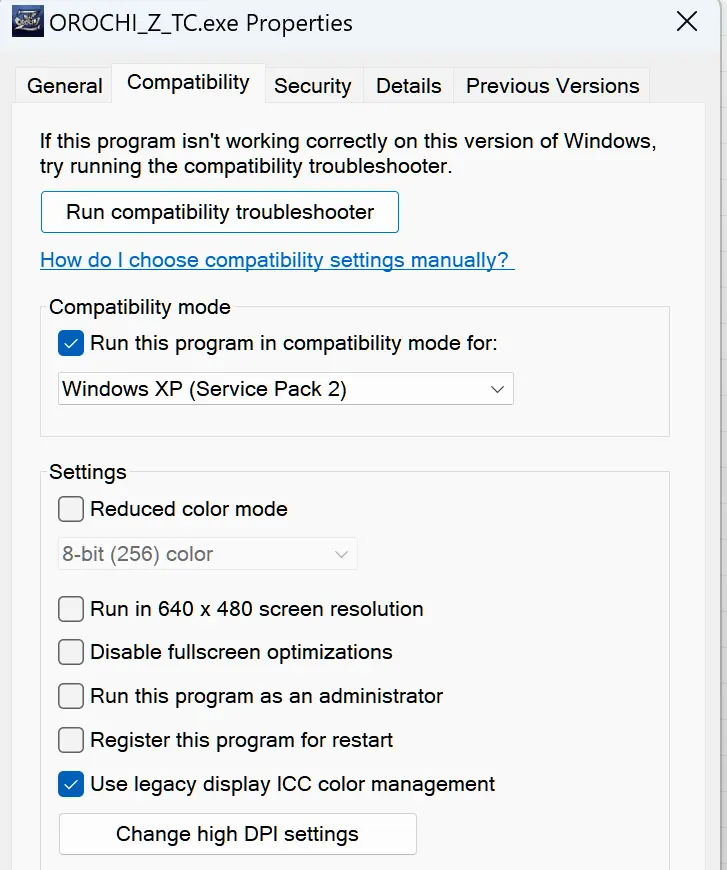The height and width of the screenshot is (870, 727).
Task: Select the Previous Versions tab
Action: 552,86
